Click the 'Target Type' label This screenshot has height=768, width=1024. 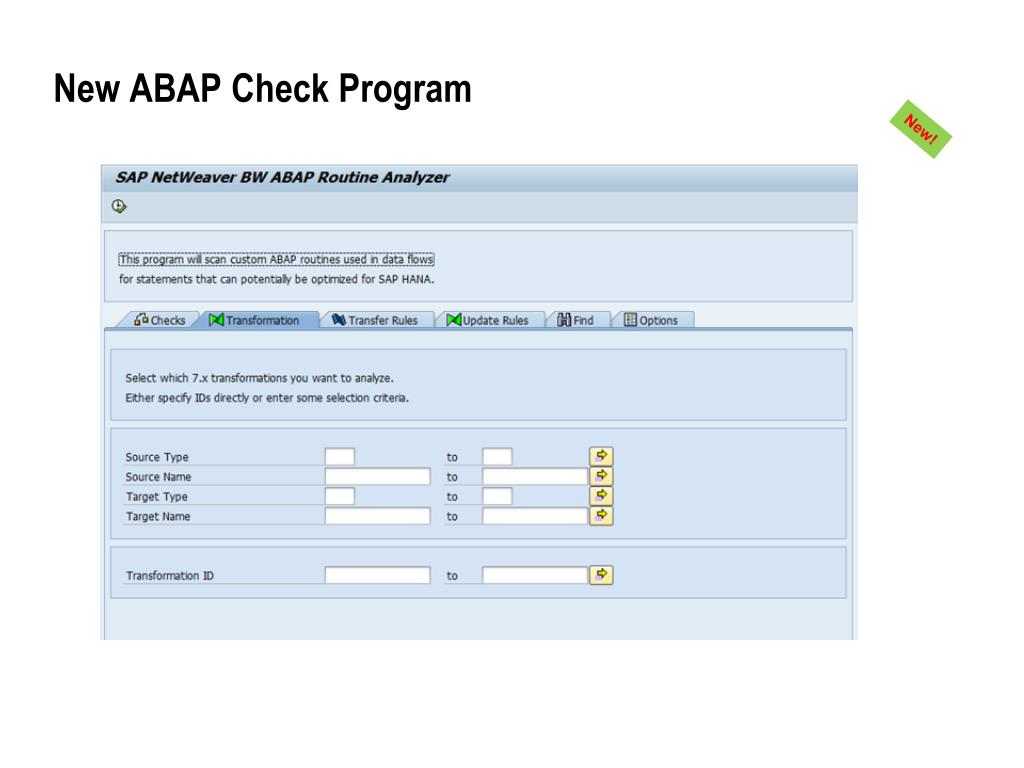[157, 497]
